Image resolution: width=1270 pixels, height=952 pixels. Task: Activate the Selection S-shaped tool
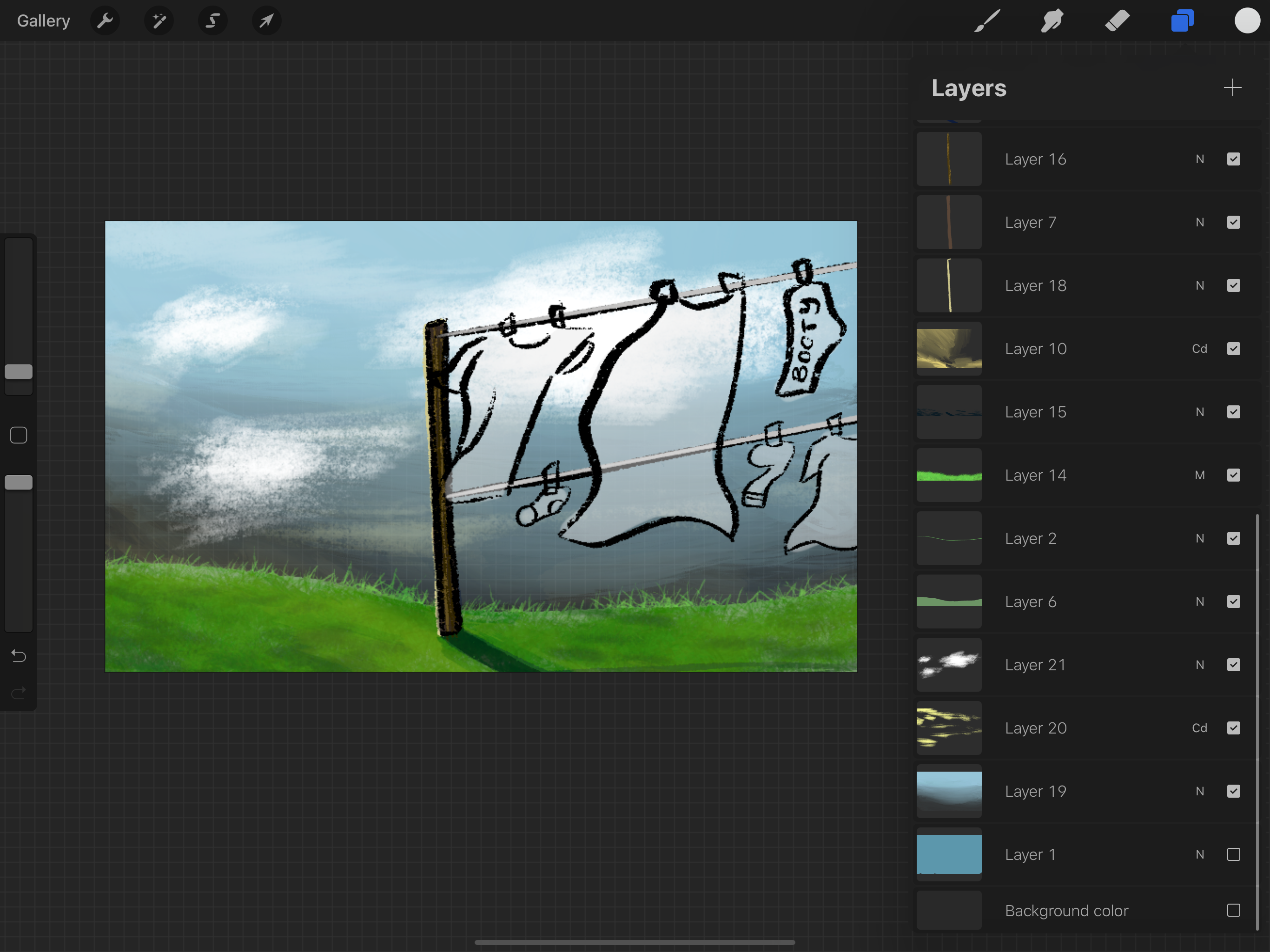[x=212, y=21]
